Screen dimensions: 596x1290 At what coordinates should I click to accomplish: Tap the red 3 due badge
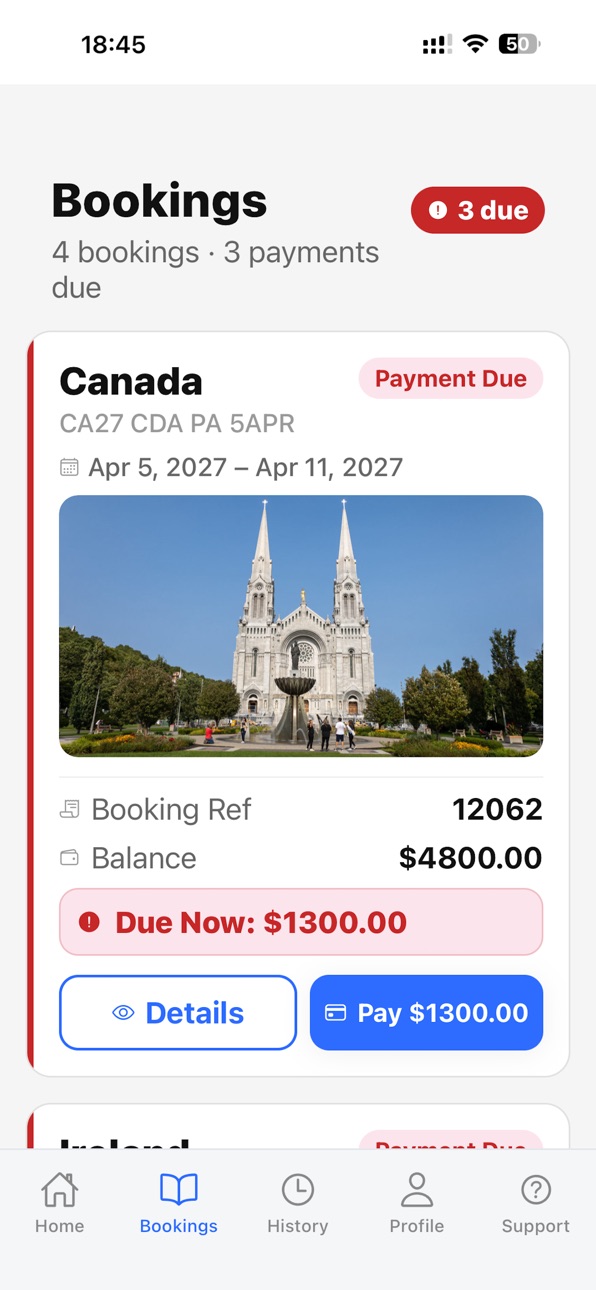(478, 210)
